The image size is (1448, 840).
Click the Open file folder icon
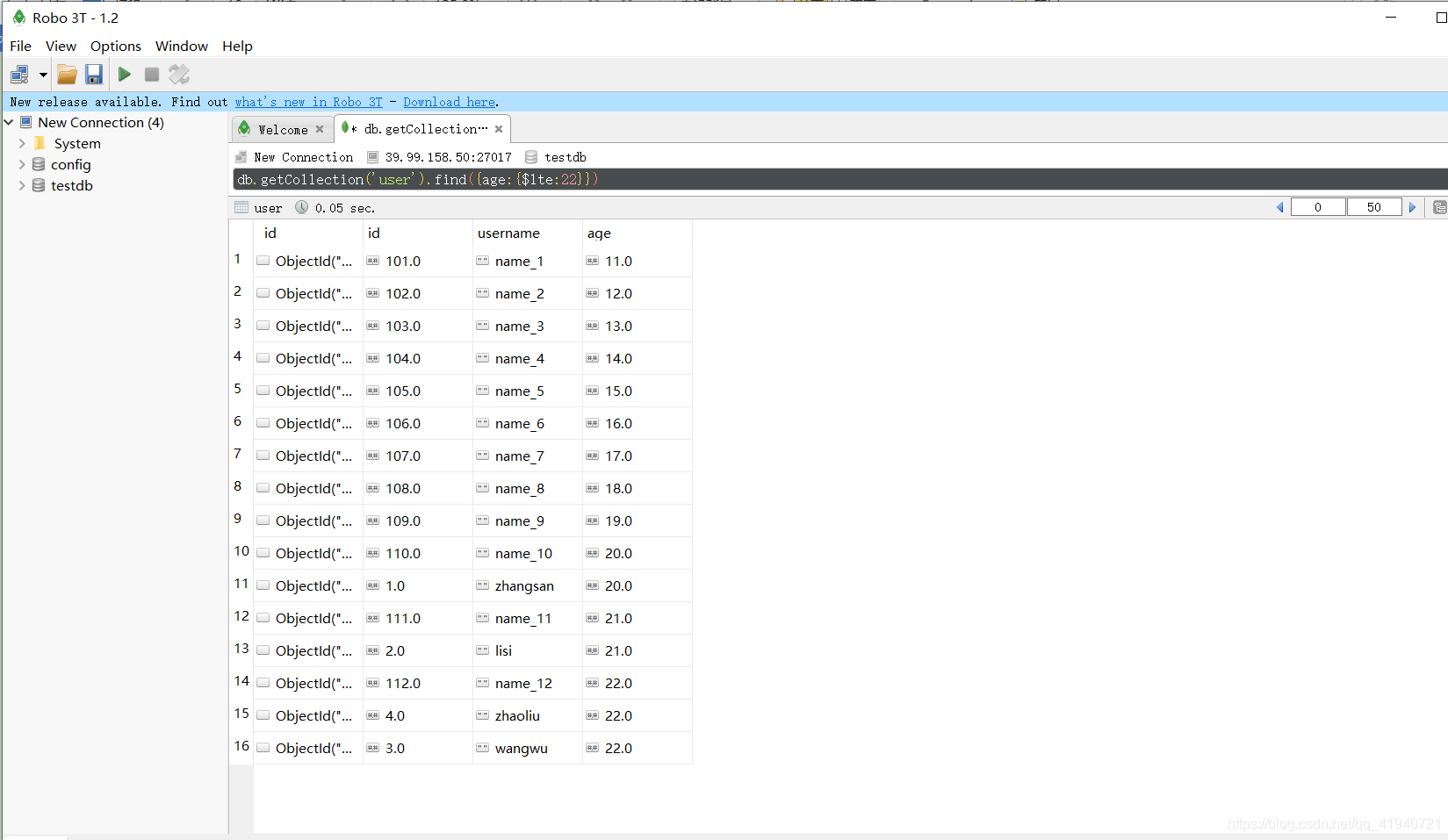pos(67,75)
